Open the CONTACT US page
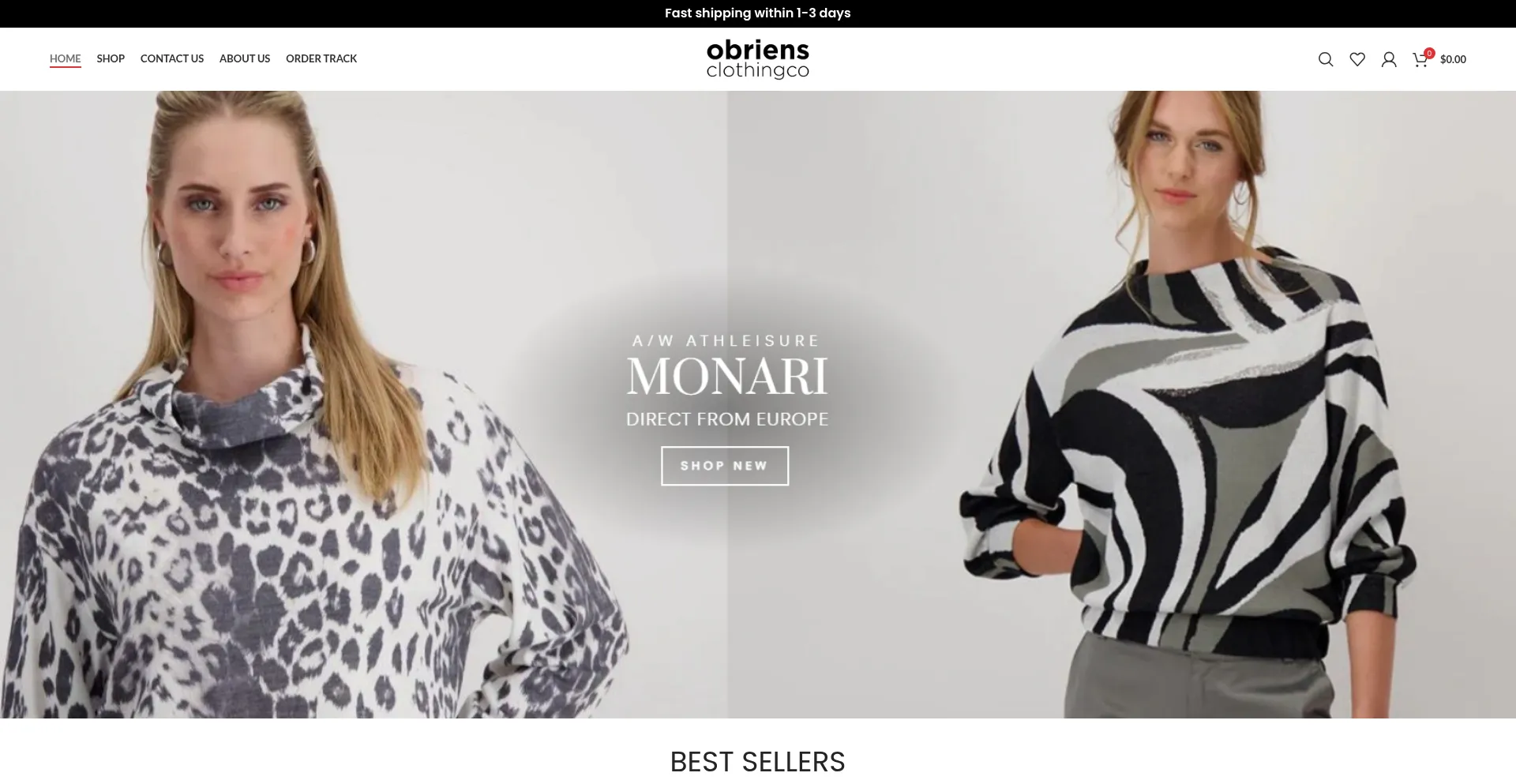The width and height of the screenshot is (1516, 784). 172,58
